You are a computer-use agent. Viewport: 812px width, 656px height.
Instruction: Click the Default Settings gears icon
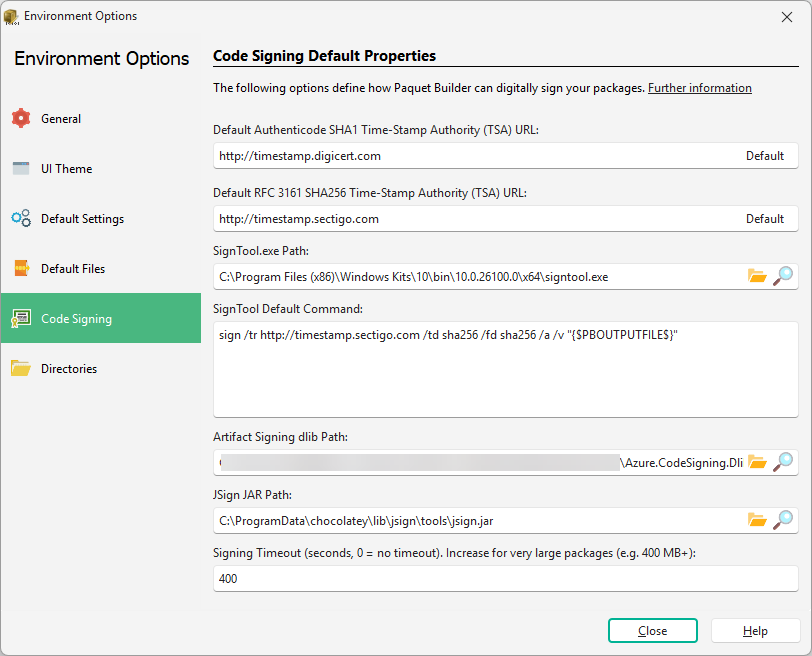(x=21, y=218)
